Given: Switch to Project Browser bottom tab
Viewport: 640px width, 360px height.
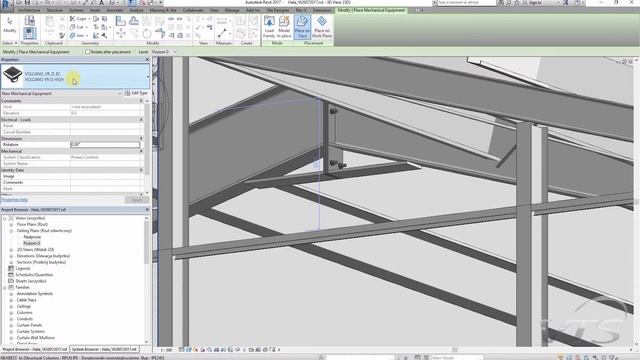Looking at the screenshot, I should [x=35, y=349].
